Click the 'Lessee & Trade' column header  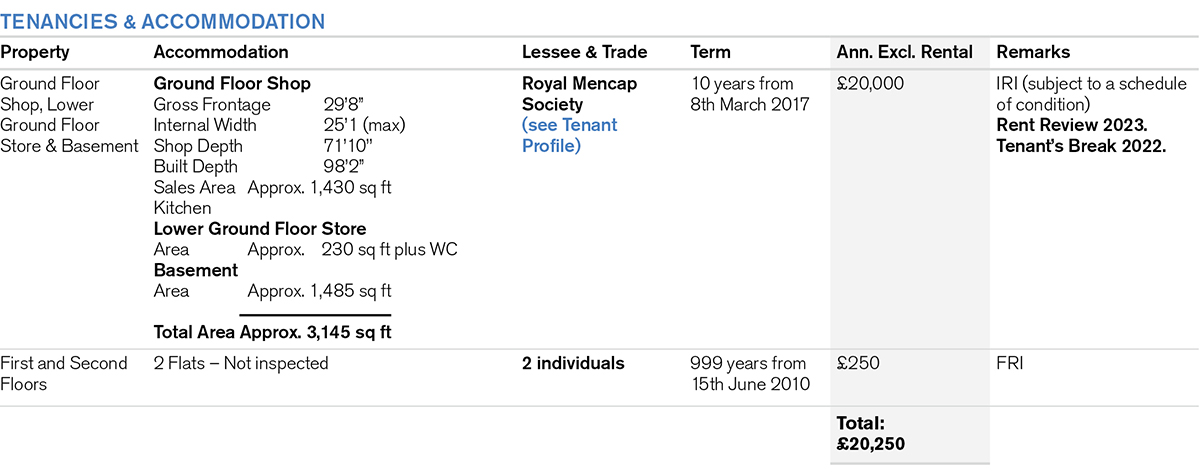[x=584, y=52]
